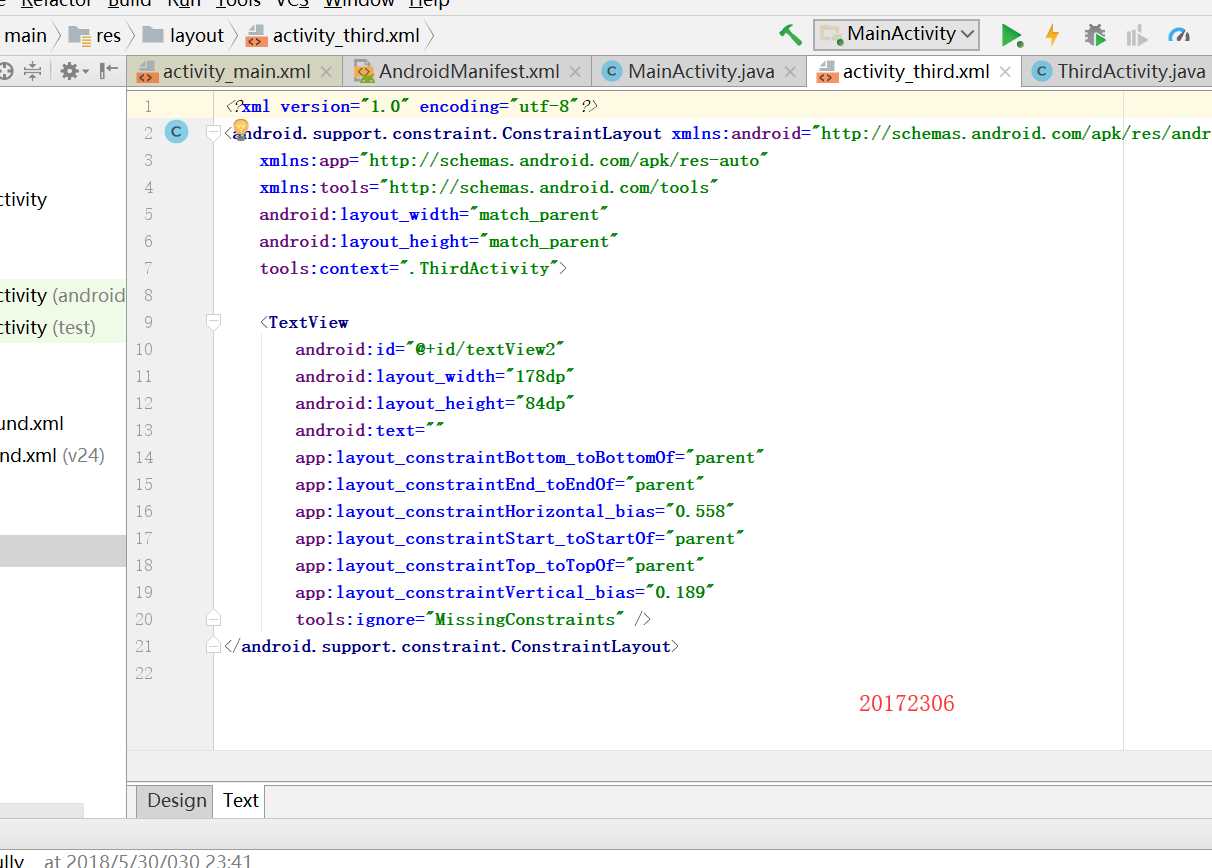Open the profiler gauge icon
Image resolution: width=1212 pixels, height=868 pixels.
(x=1180, y=36)
